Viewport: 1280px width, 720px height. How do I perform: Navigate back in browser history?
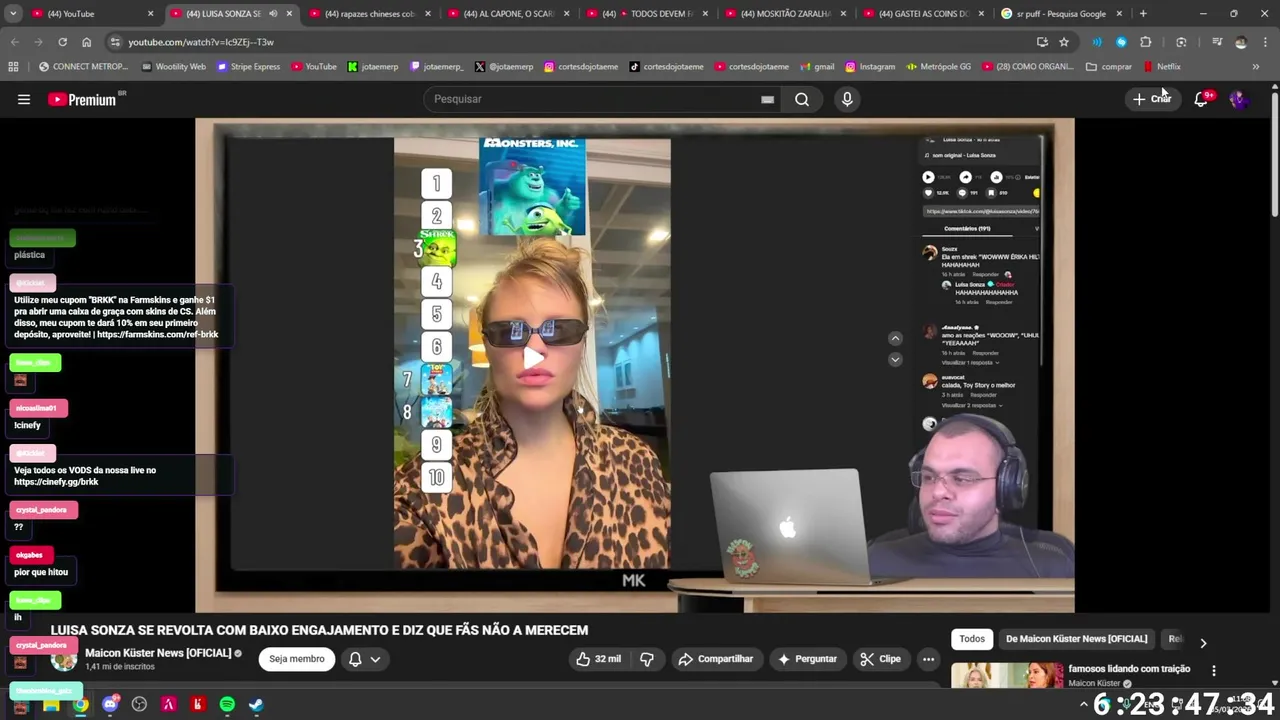[15, 42]
